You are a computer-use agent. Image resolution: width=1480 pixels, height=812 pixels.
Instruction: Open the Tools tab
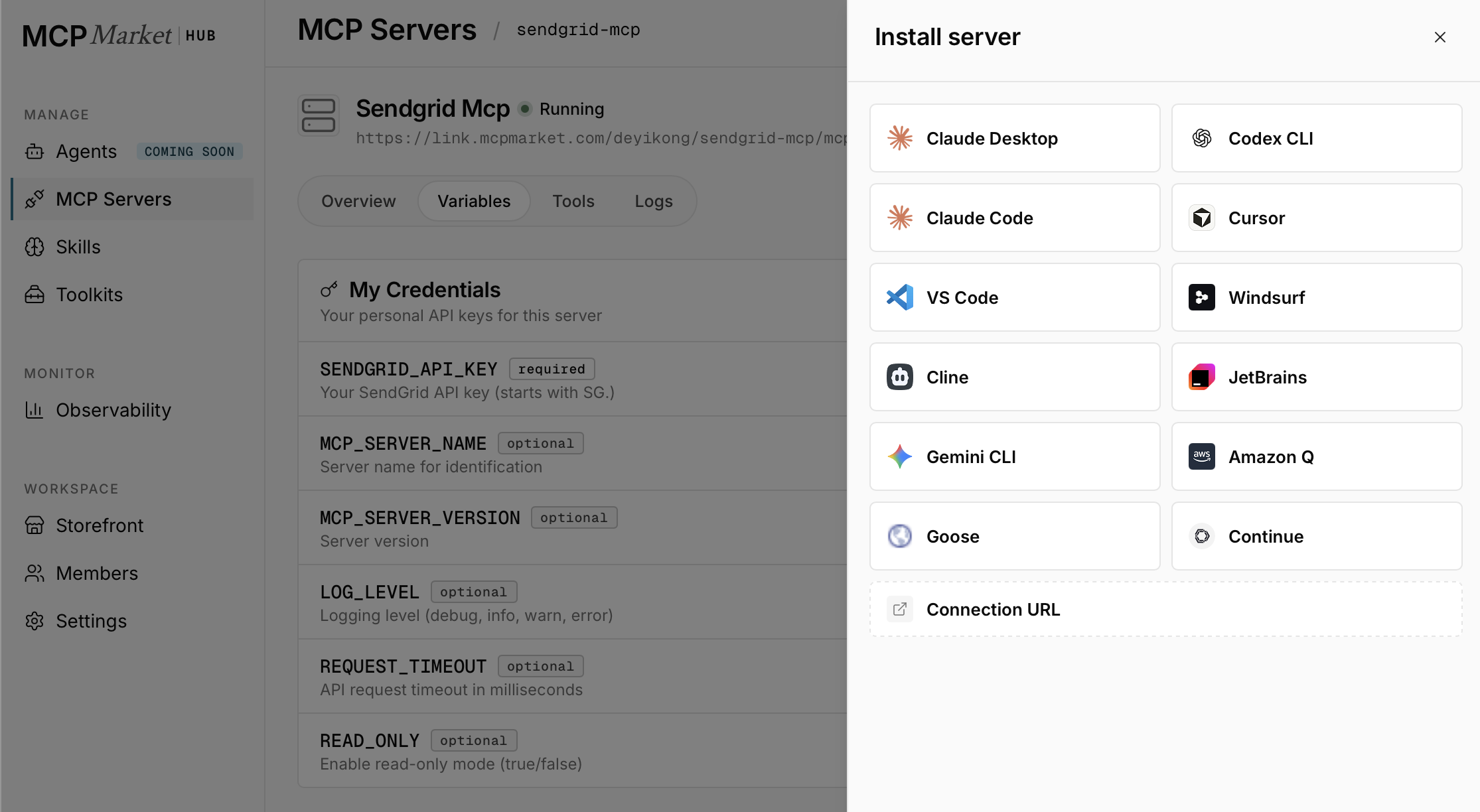click(573, 201)
